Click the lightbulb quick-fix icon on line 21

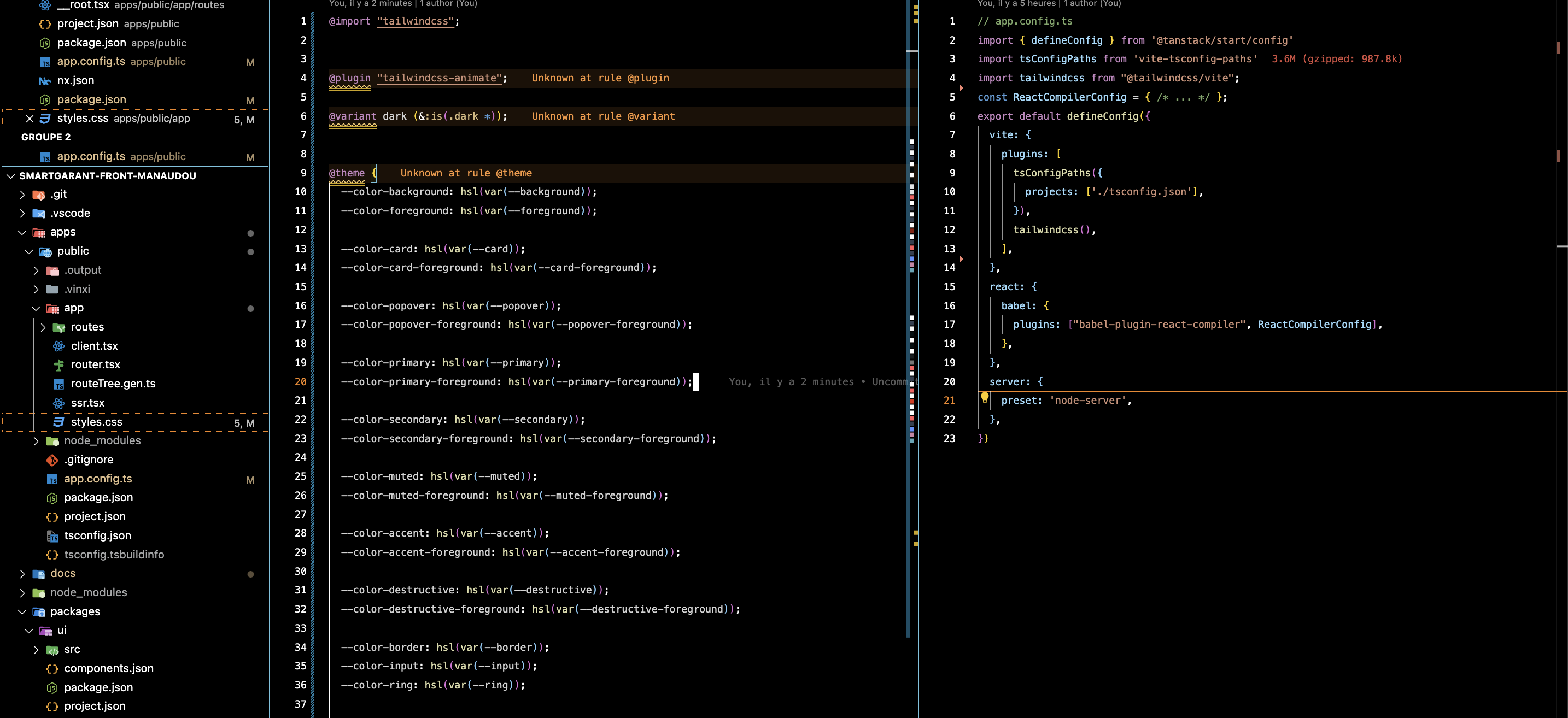tap(984, 398)
